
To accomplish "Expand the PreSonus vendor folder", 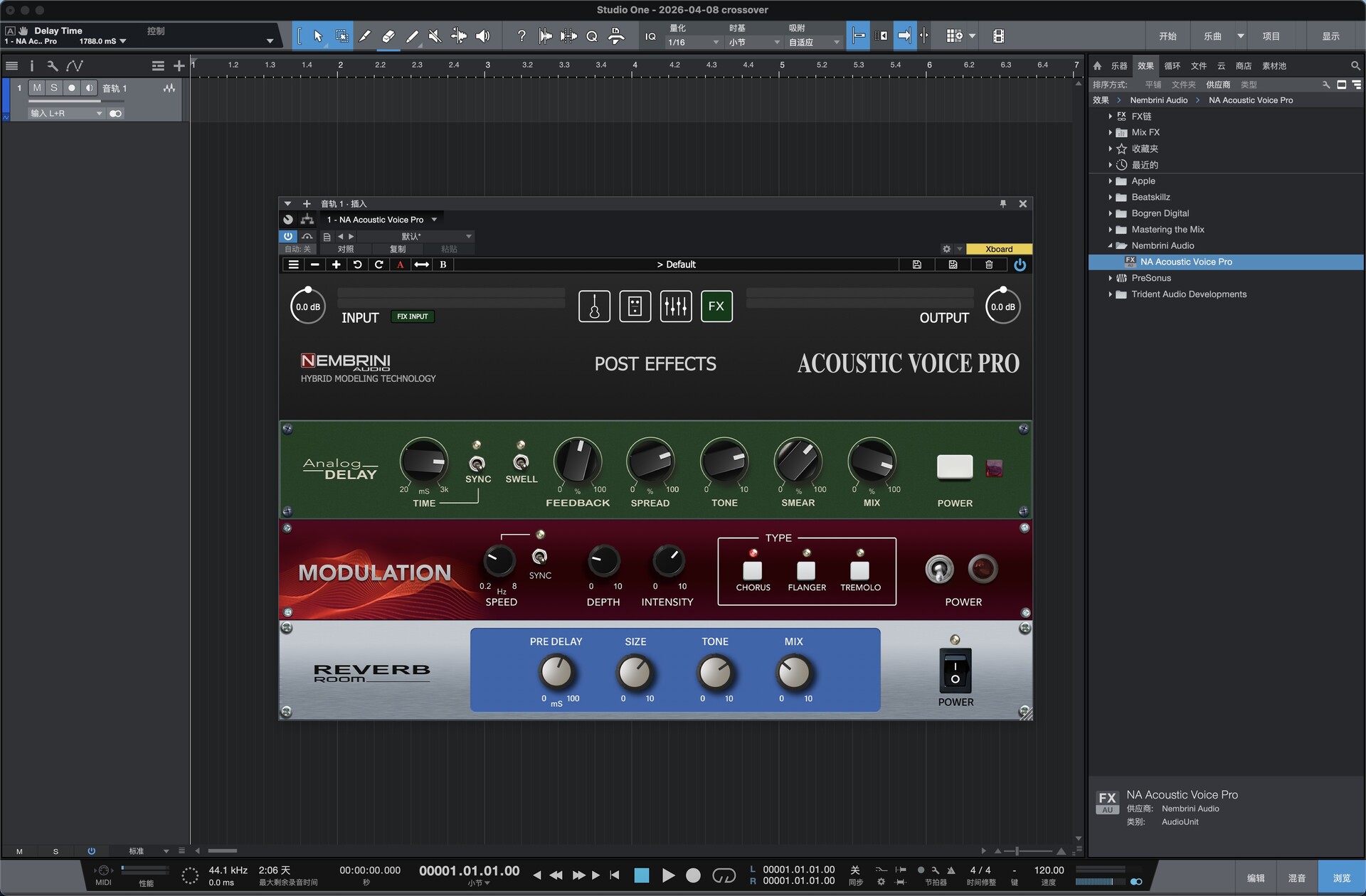I will click(1110, 278).
